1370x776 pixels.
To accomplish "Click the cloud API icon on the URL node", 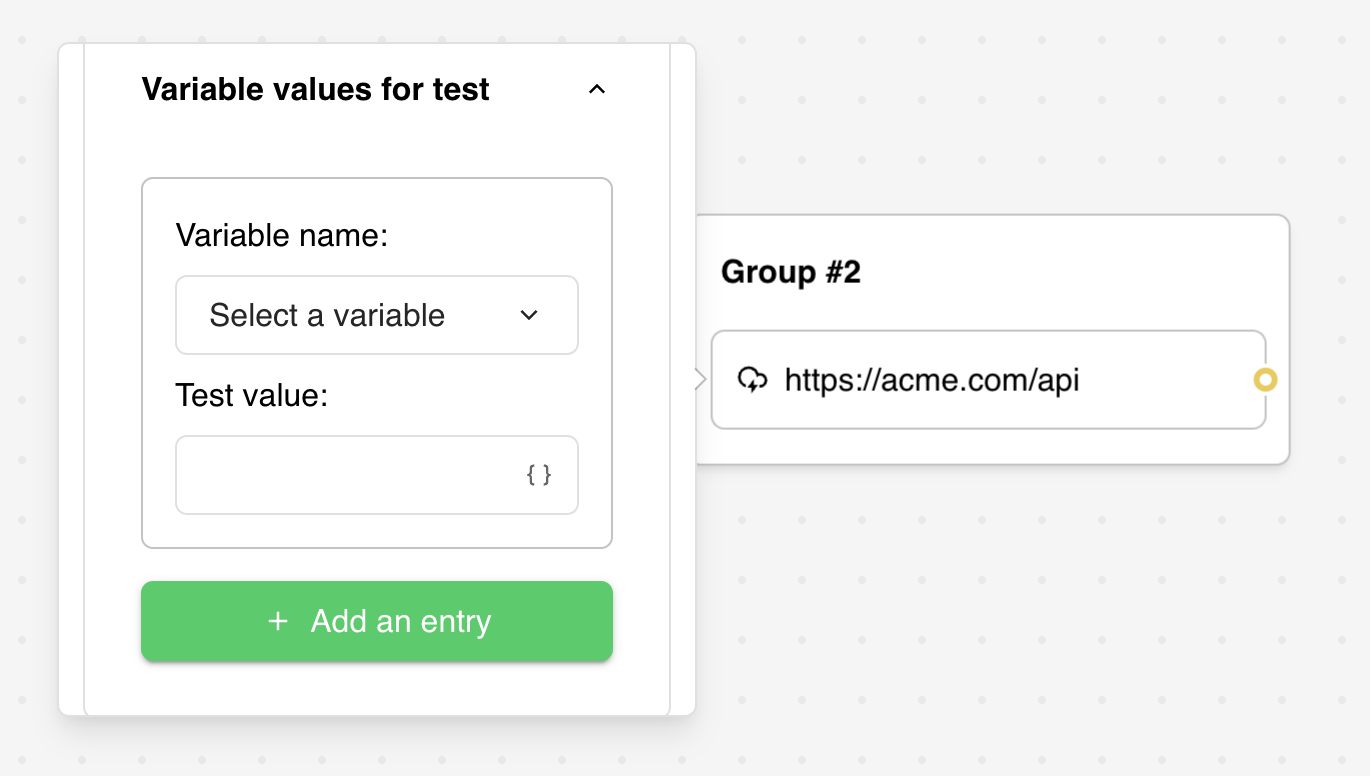I will point(753,381).
